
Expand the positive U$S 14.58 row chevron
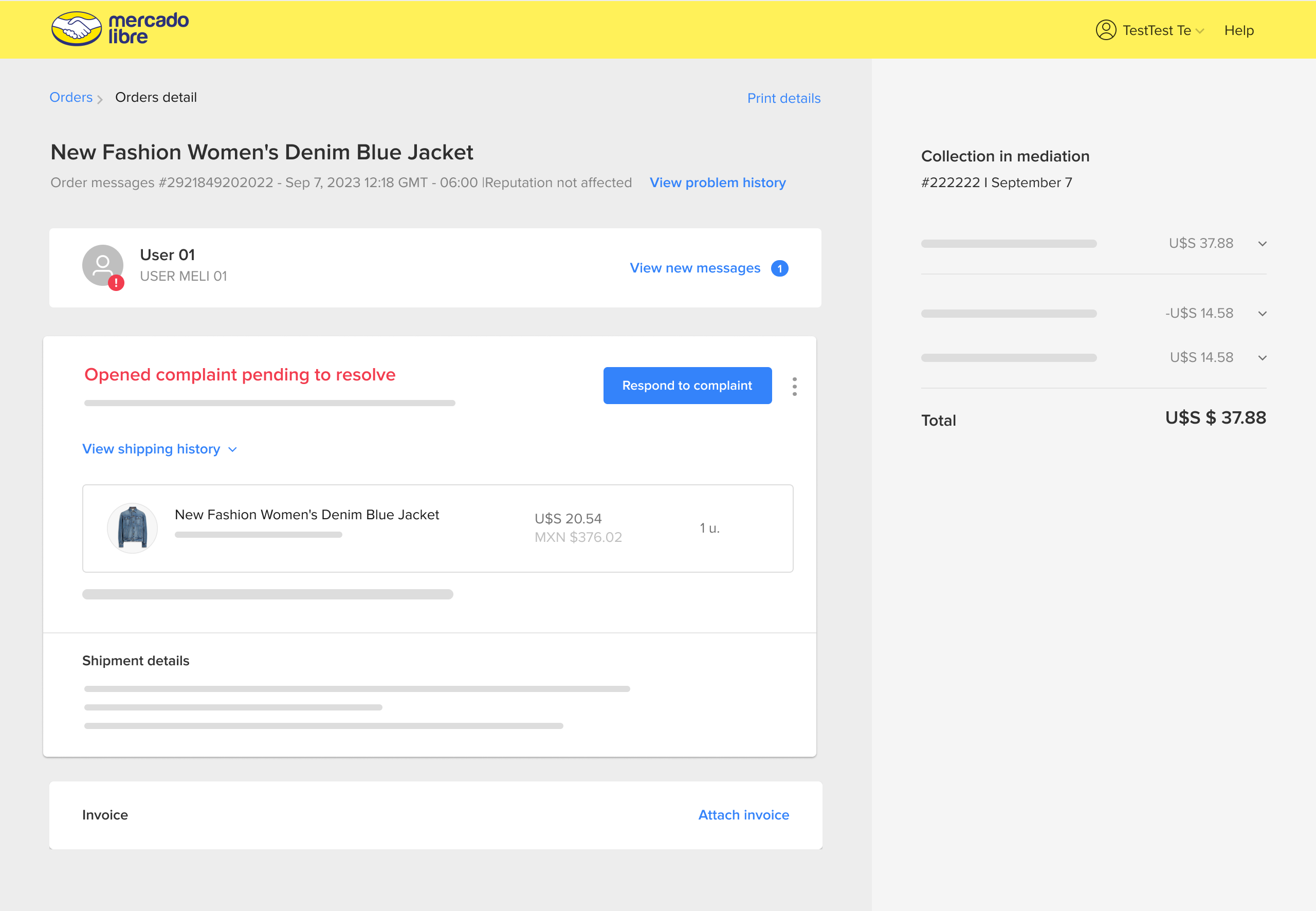(x=1262, y=358)
